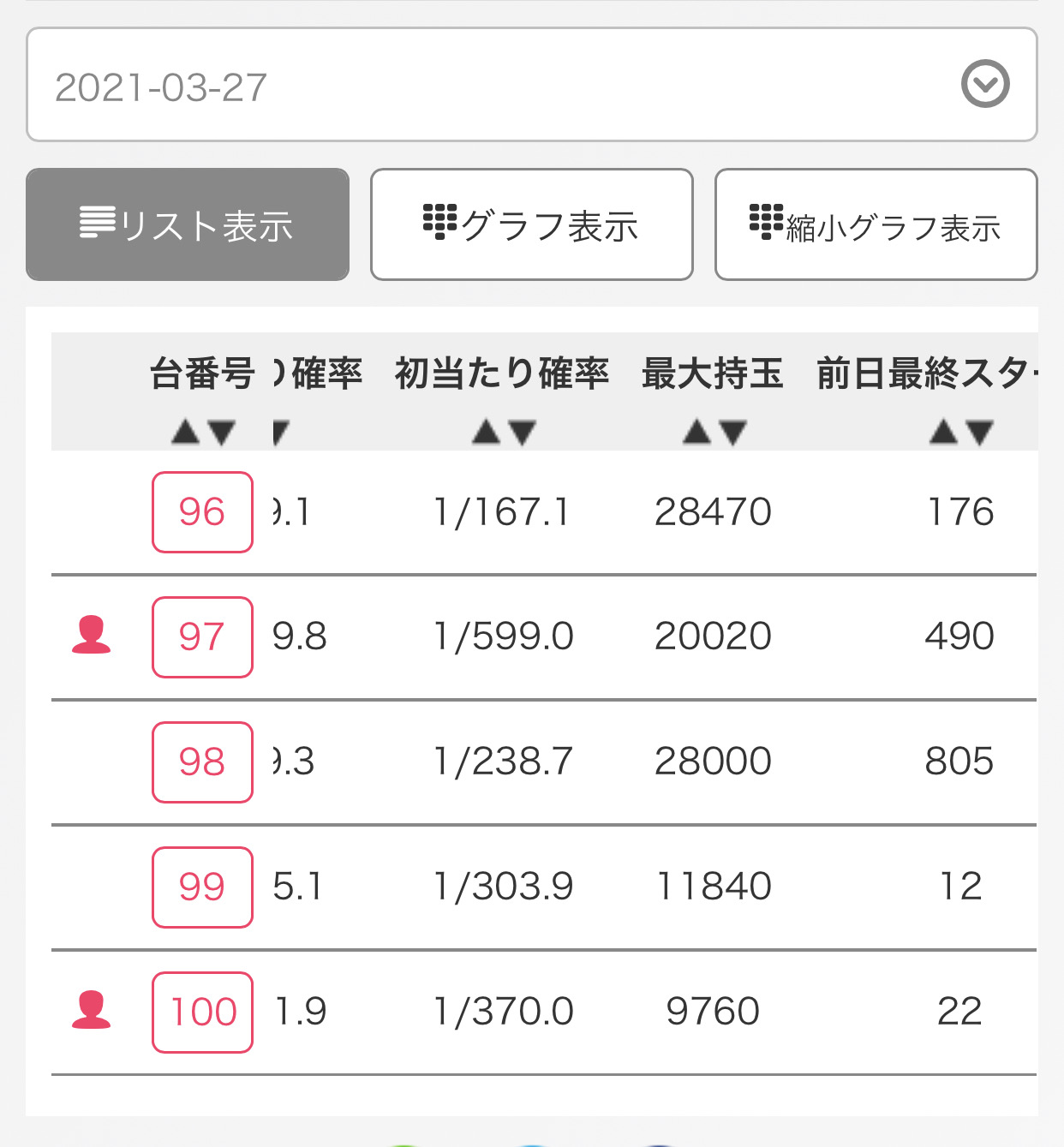The image size is (1064, 1147).
Task: Open machine number 96 details
Action: click(202, 512)
